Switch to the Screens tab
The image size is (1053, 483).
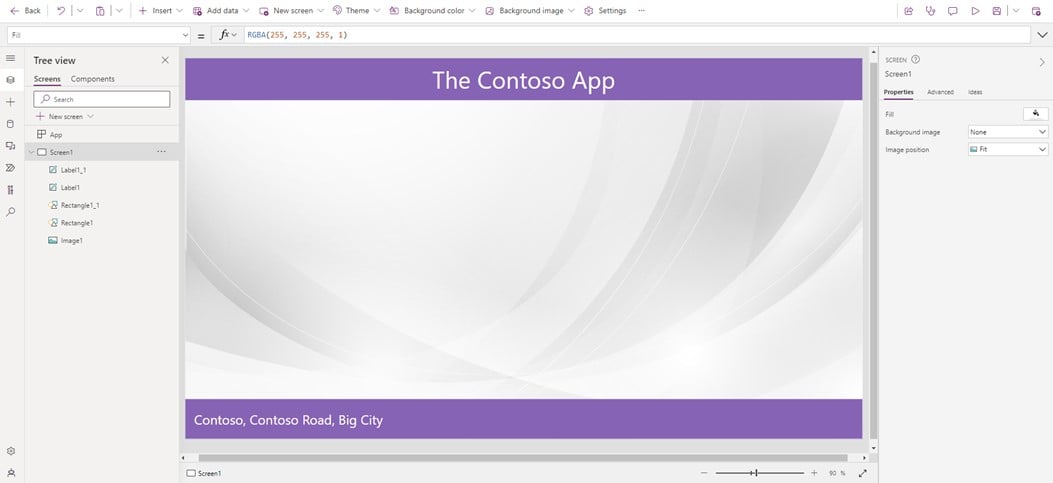click(x=47, y=79)
